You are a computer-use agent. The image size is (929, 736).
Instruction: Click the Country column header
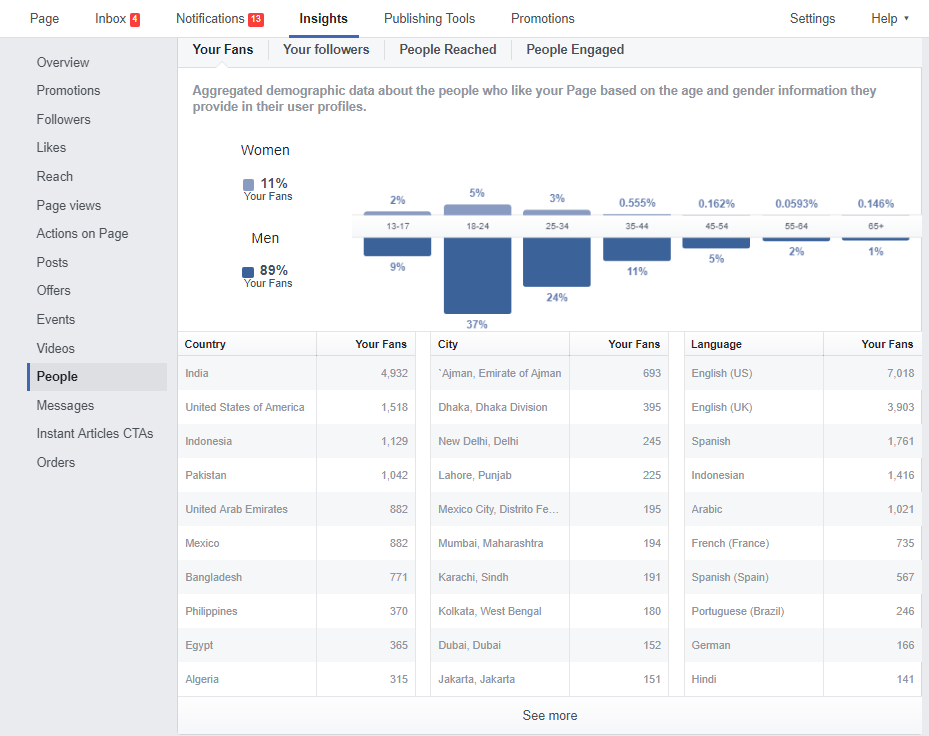pos(205,344)
